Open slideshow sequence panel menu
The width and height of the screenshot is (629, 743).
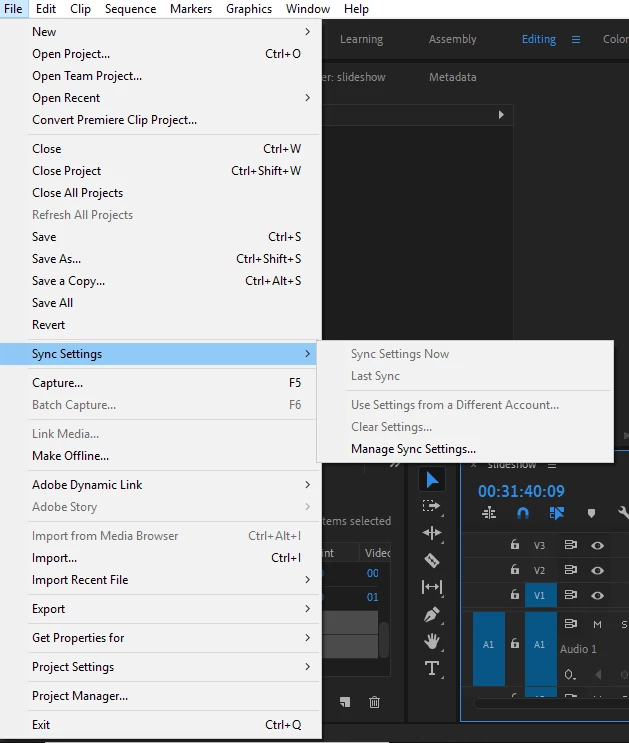[552, 466]
